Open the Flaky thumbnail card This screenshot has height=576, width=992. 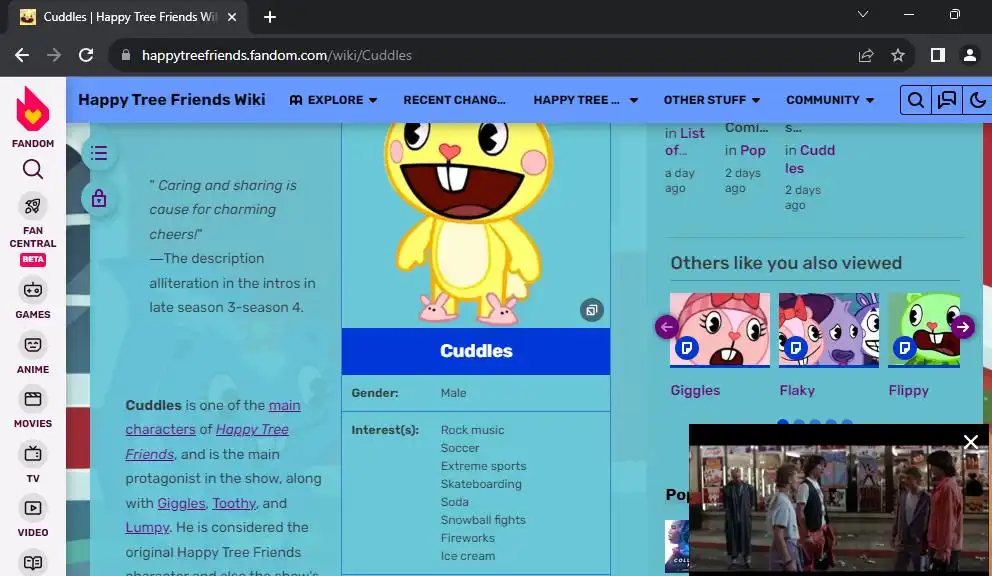(829, 330)
